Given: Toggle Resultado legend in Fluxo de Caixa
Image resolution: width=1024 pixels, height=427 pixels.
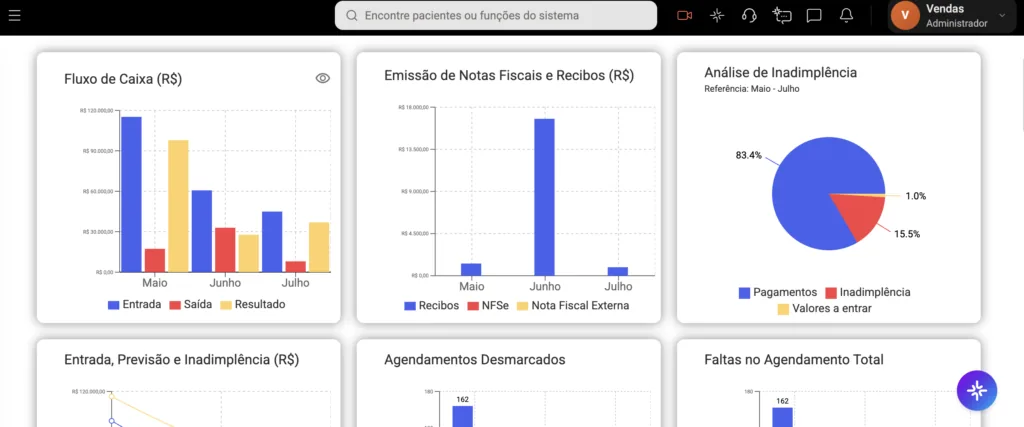Looking at the screenshot, I should (253, 304).
